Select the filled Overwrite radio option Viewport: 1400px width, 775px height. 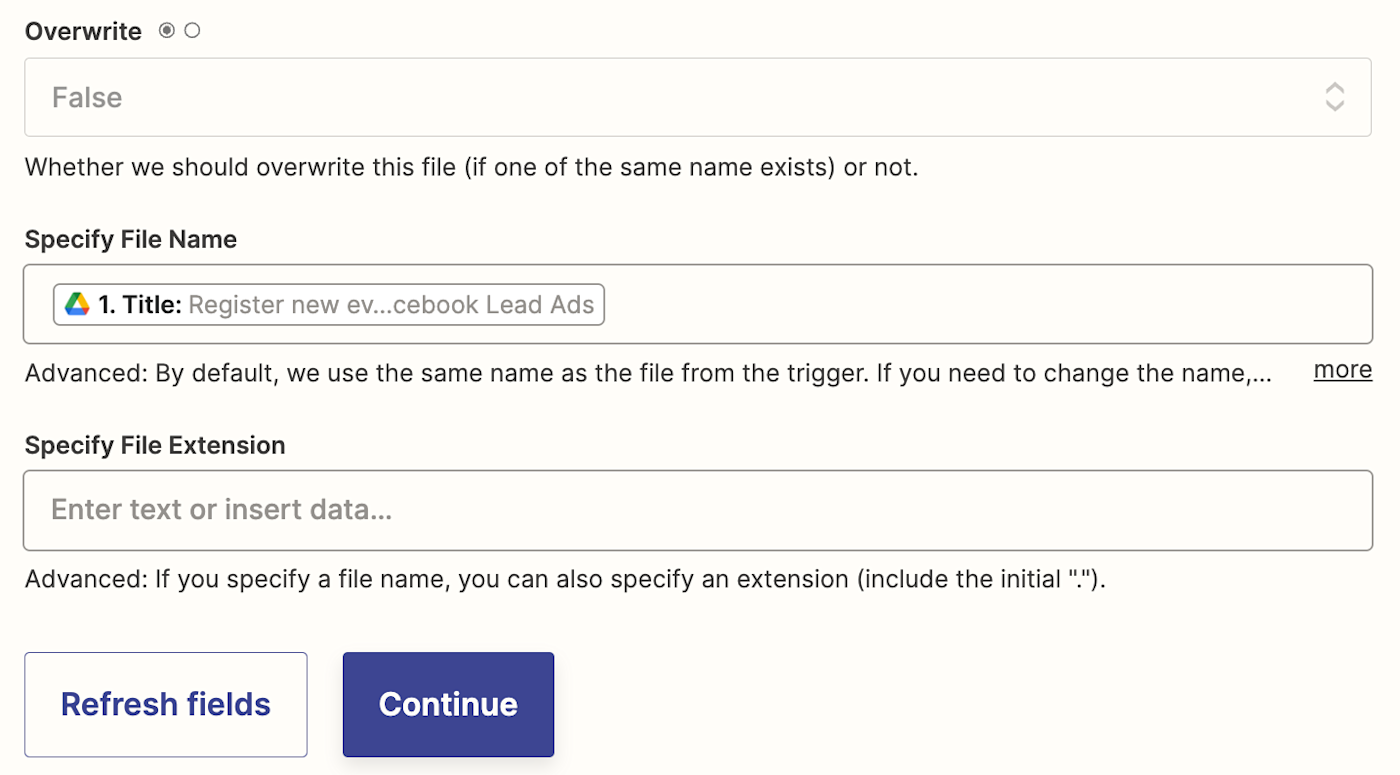(x=167, y=31)
